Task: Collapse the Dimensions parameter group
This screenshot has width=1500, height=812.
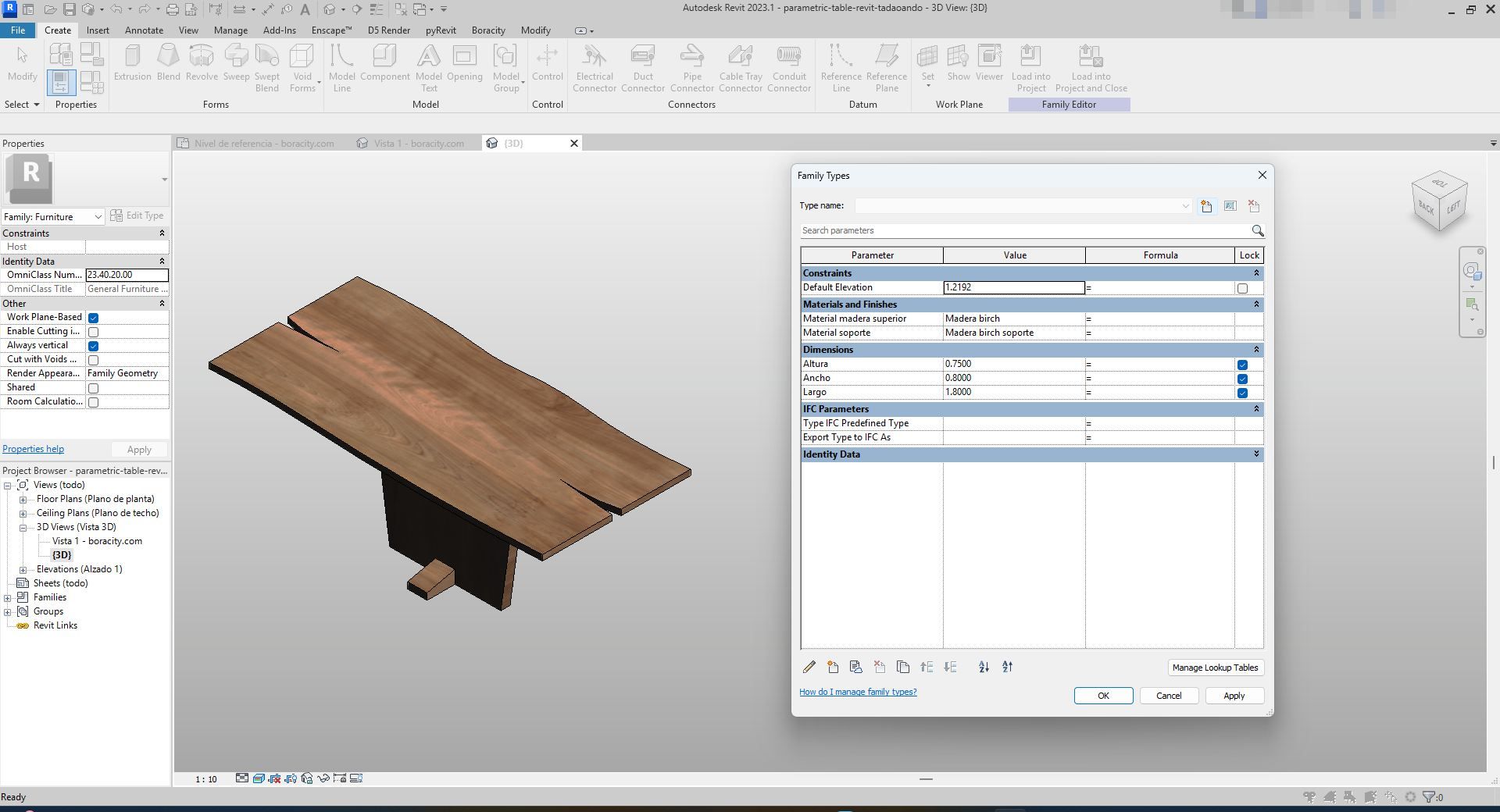Action: tap(1256, 349)
